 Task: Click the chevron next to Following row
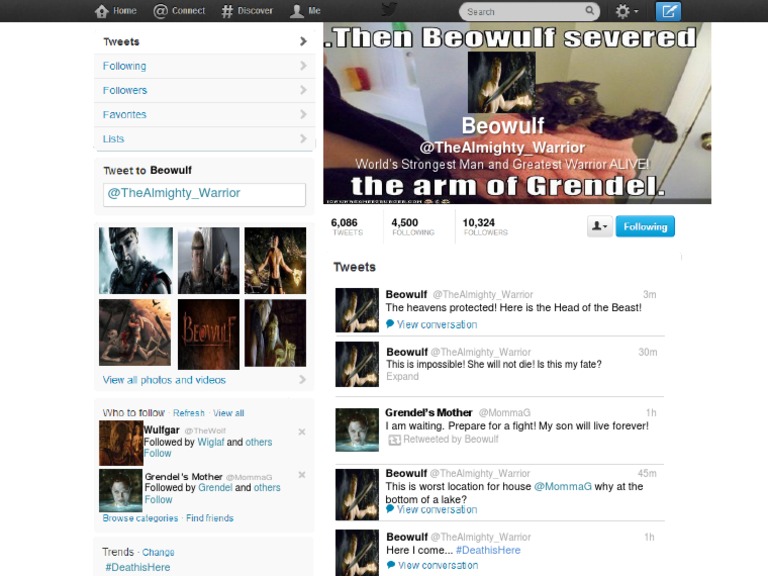[x=303, y=66]
